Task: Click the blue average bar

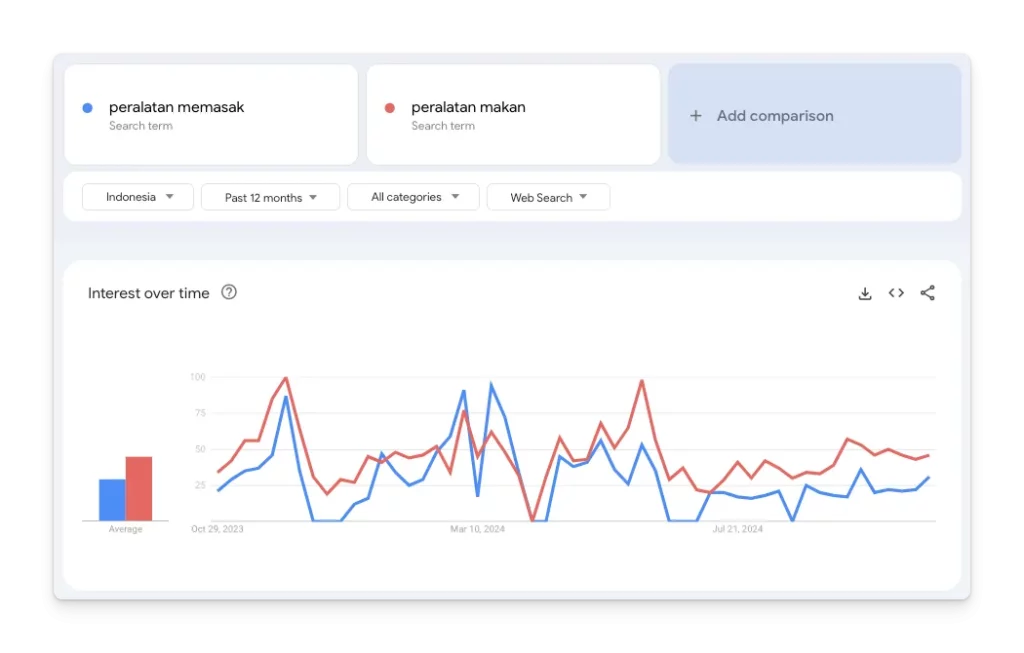Action: [112, 500]
